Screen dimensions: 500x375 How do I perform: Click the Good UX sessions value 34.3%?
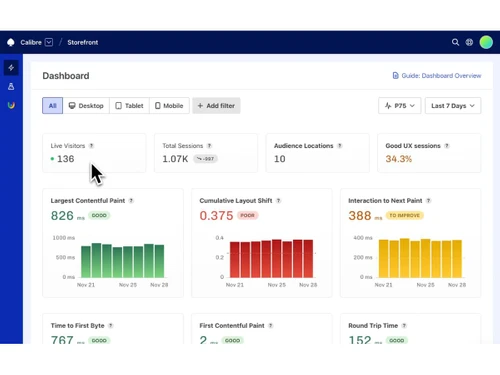399,159
